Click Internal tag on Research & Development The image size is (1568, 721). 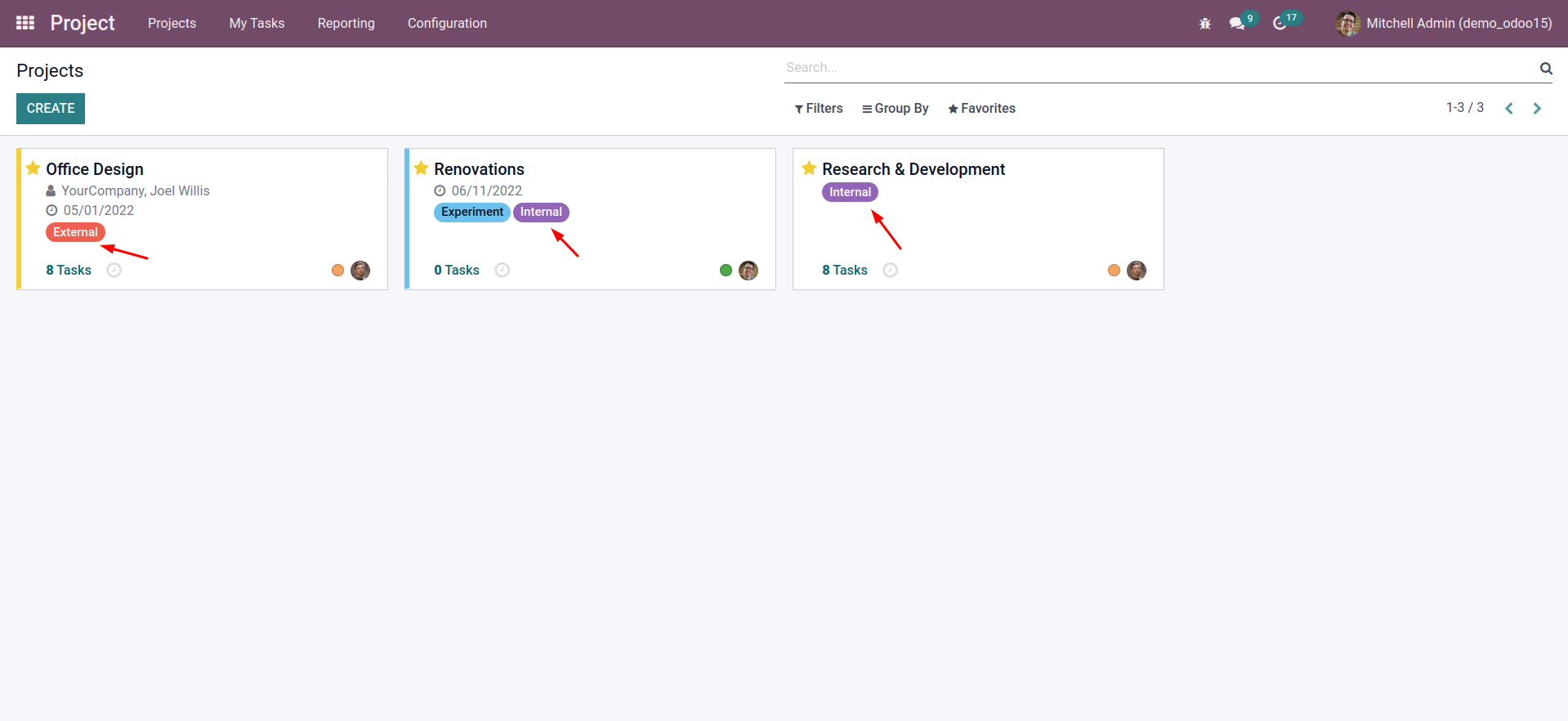(x=850, y=192)
